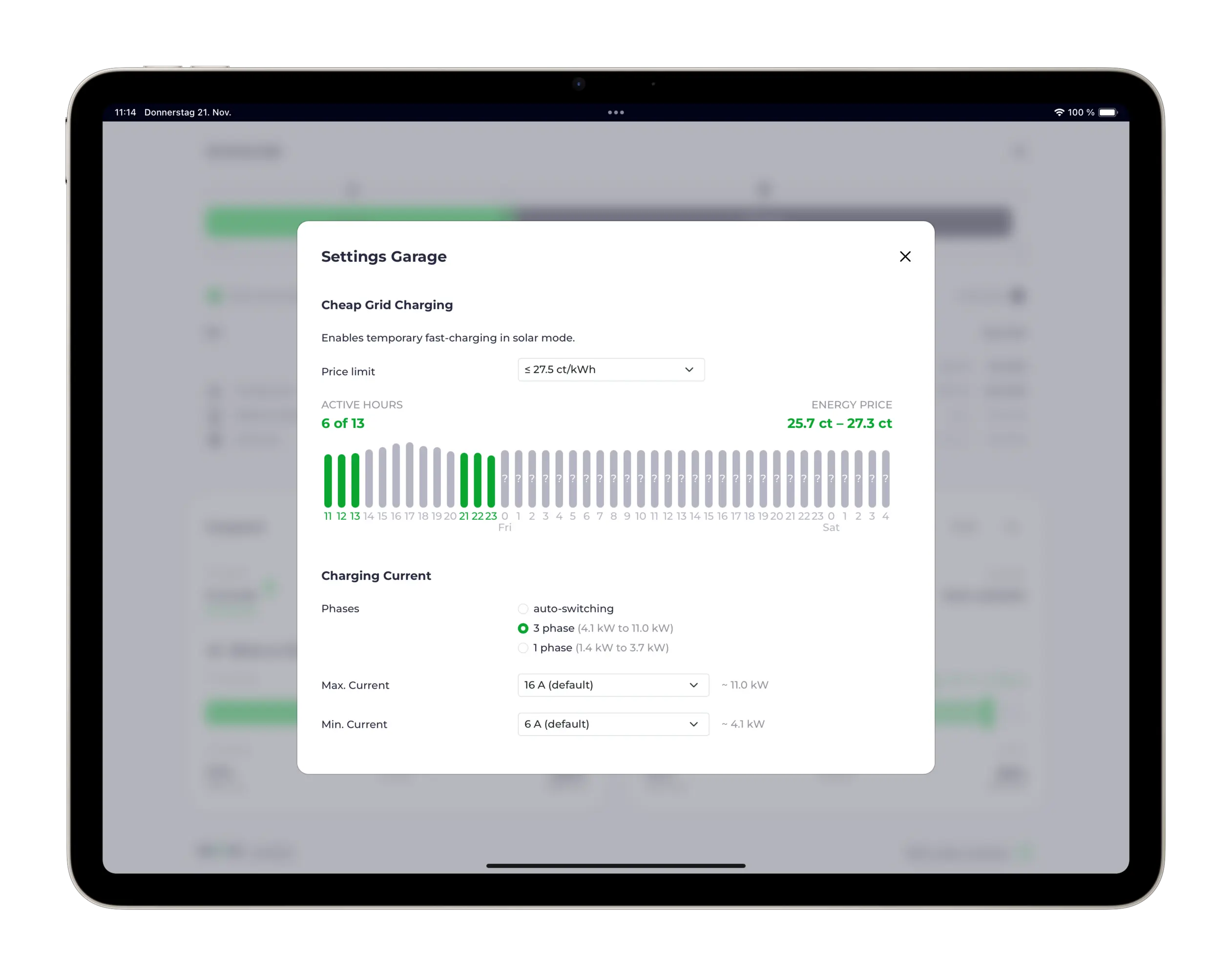The width and height of the screenshot is (1232, 977).
Task: Tap the three-dot multitasking indicator
Action: click(615, 113)
